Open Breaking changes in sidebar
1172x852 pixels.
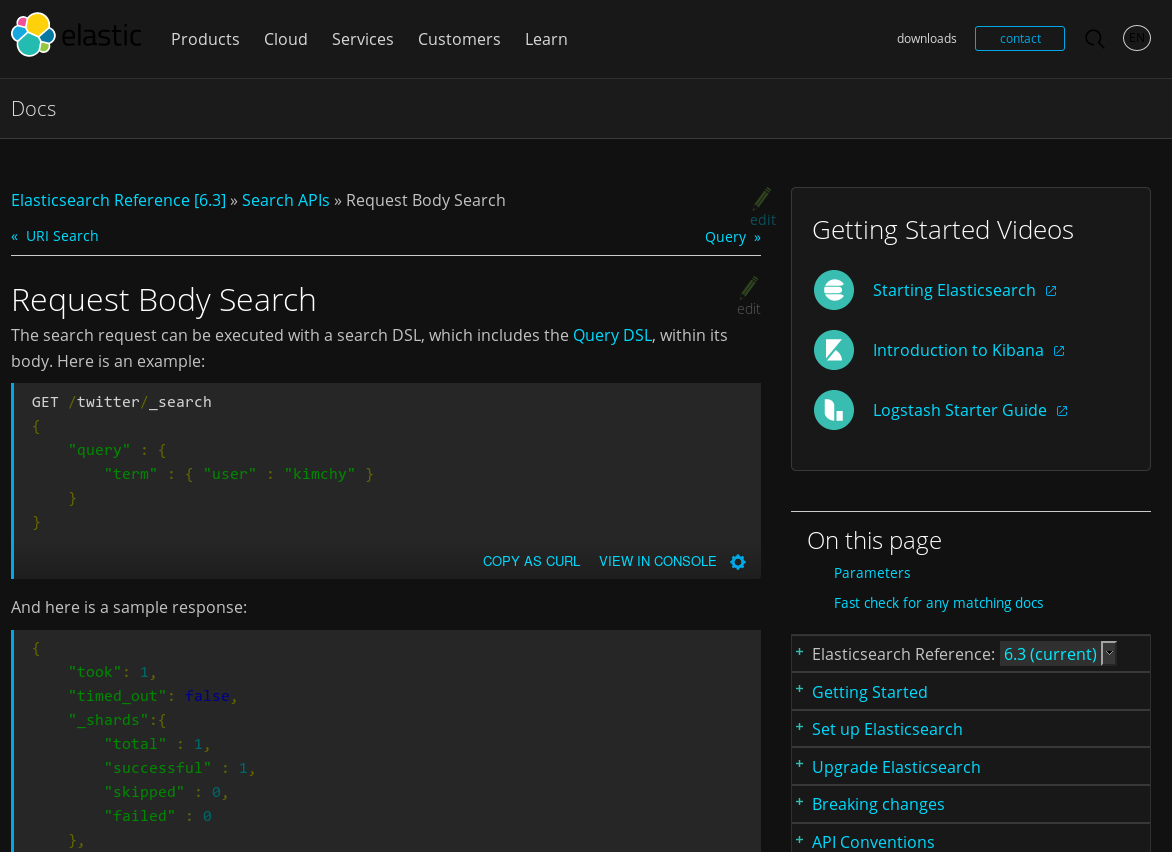[878, 804]
